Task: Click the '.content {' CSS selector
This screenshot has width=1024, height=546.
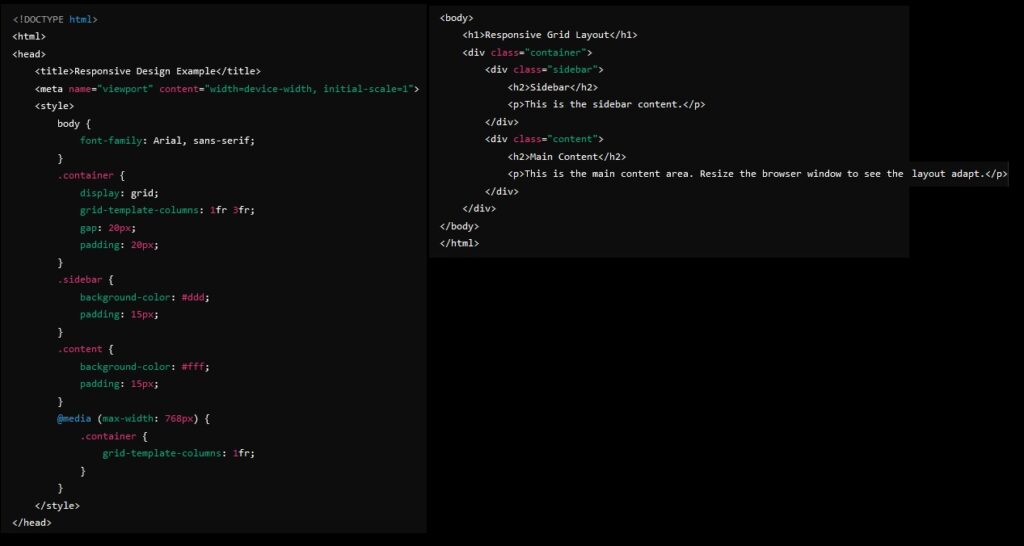Action: coord(86,349)
